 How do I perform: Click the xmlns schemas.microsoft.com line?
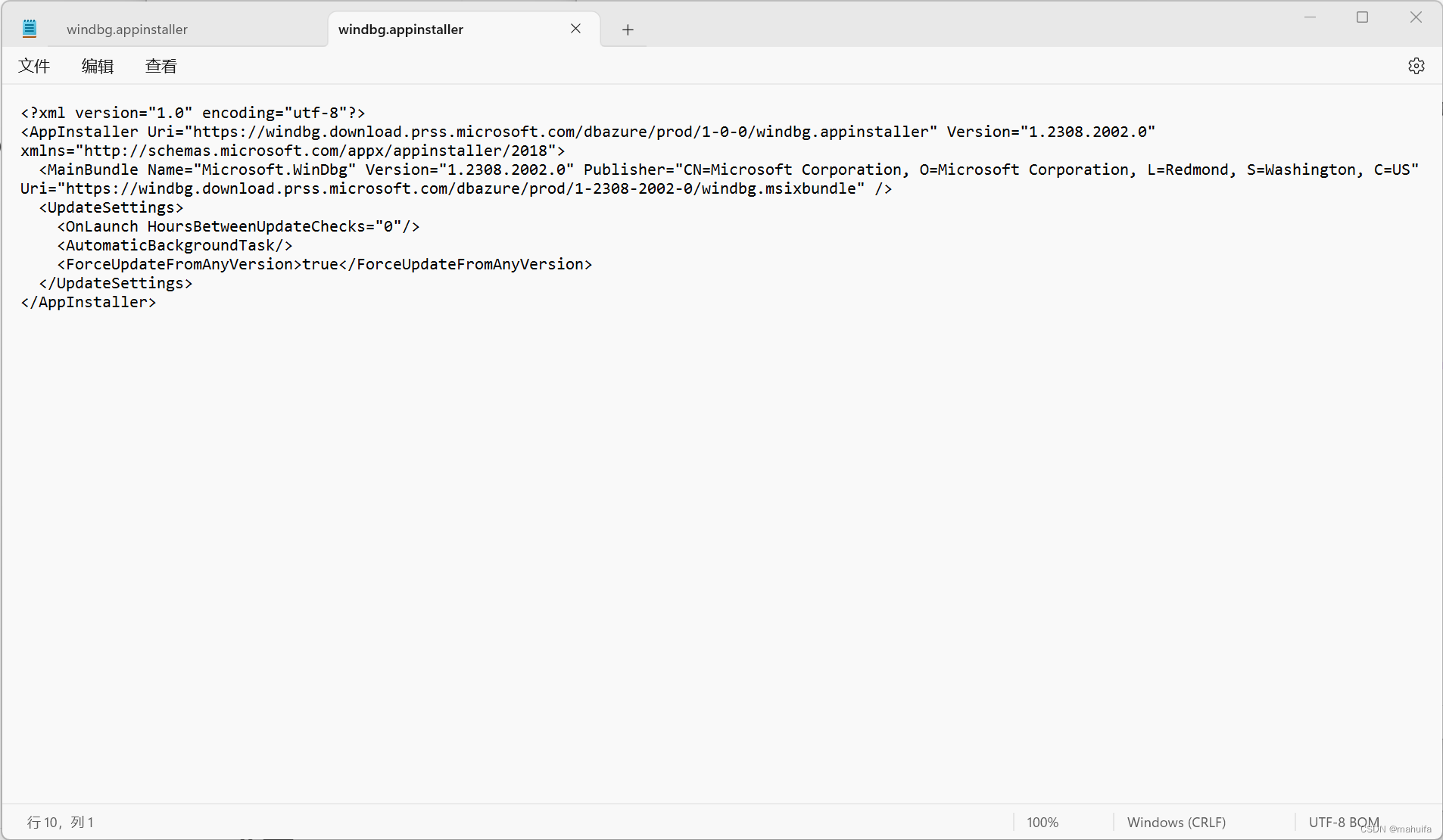[293, 151]
